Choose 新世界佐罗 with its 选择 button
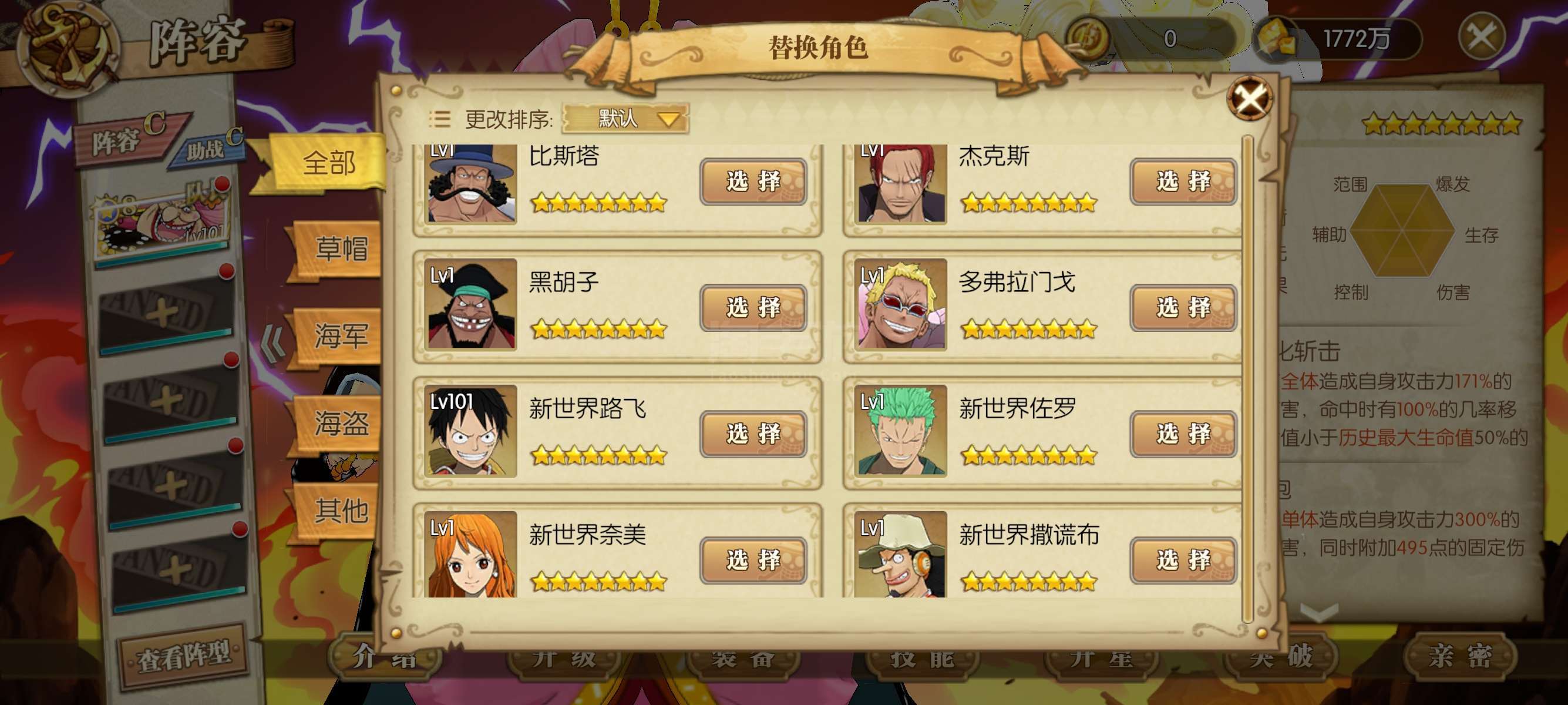Screen dimensions: 1568x705 1183,434
